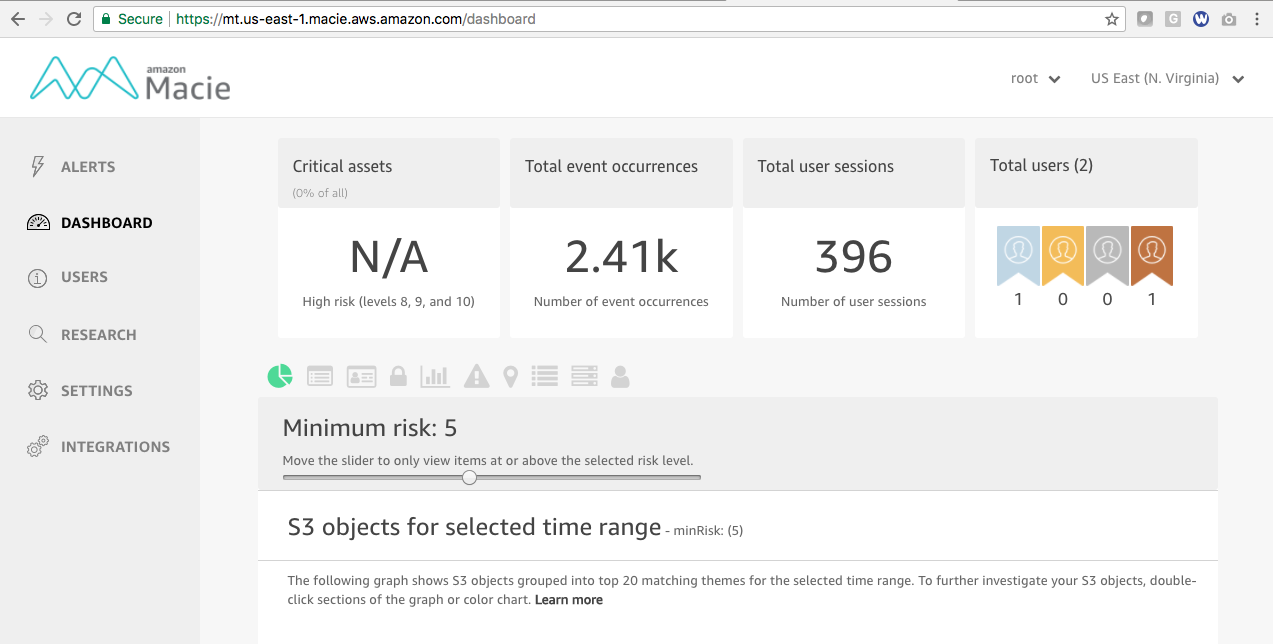This screenshot has height=644, width=1273.
Task: Click the 2.41k event occurrences value
Action: click(x=621, y=258)
